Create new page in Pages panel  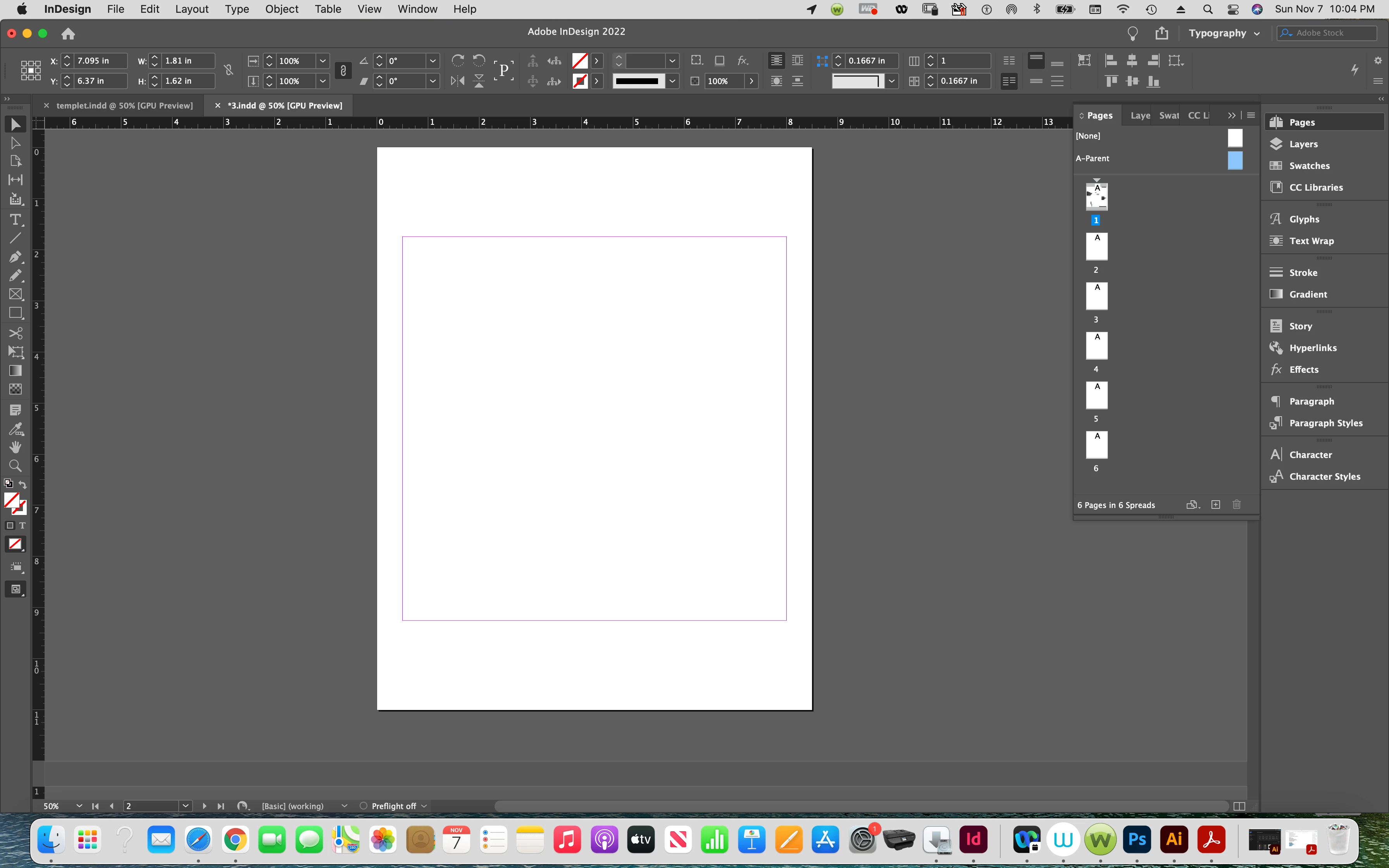pos(1215,505)
